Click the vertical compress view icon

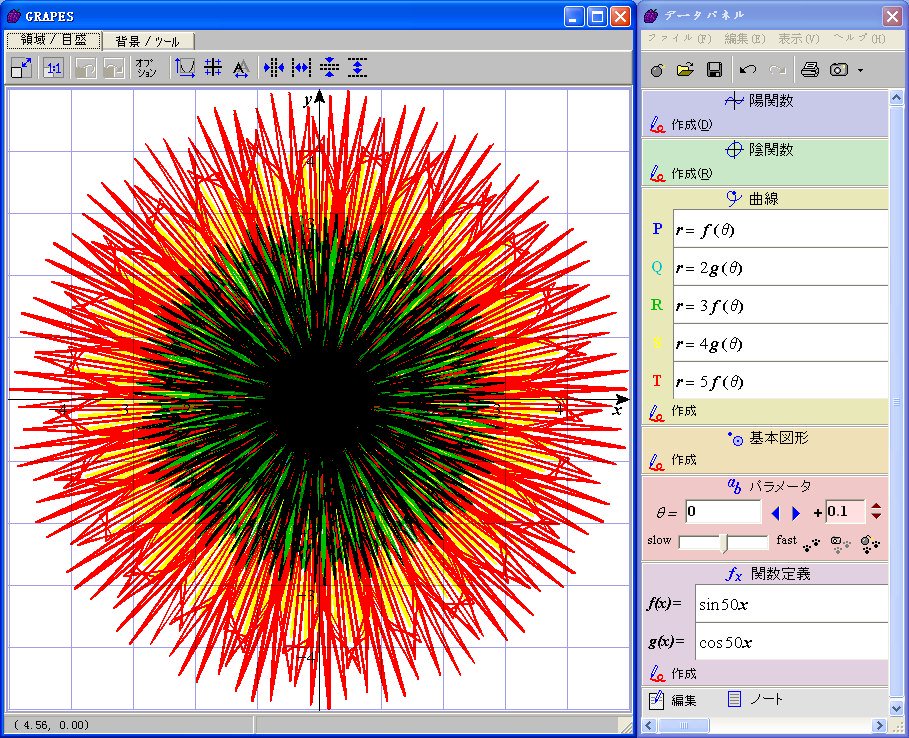point(329,68)
